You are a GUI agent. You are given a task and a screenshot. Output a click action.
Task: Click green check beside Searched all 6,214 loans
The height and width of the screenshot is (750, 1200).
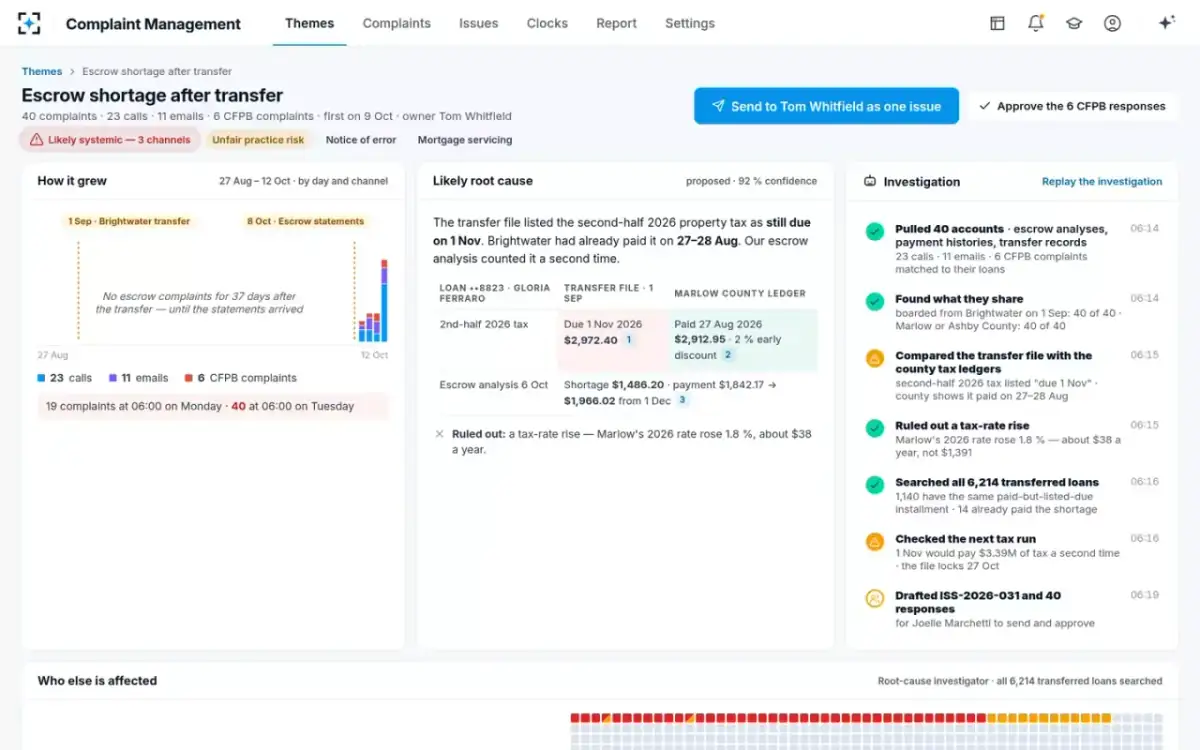[x=874, y=485]
